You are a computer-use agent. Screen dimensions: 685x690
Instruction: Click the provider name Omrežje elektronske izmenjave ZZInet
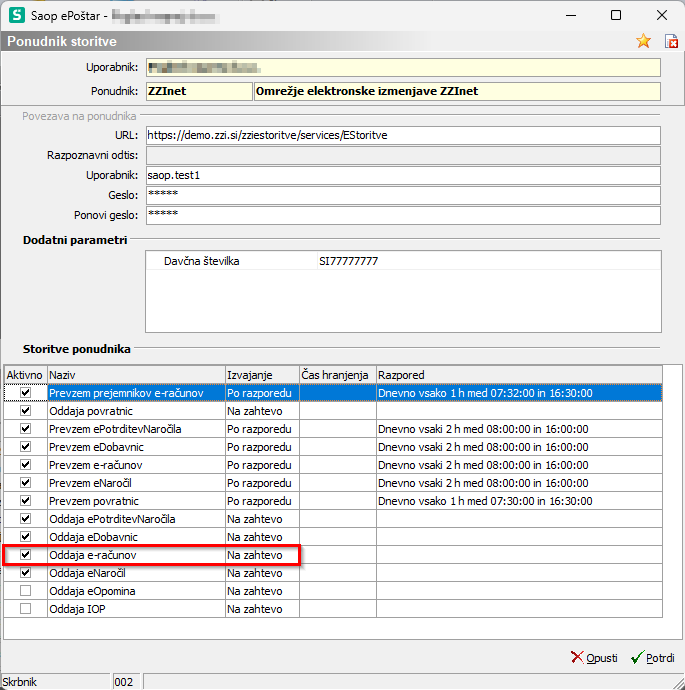click(457, 91)
